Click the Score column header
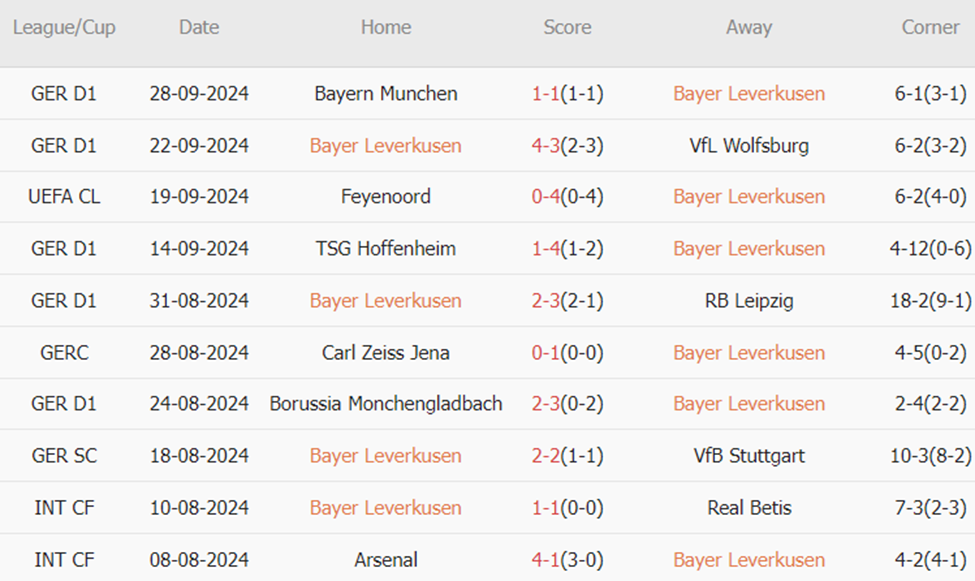 coord(567,28)
